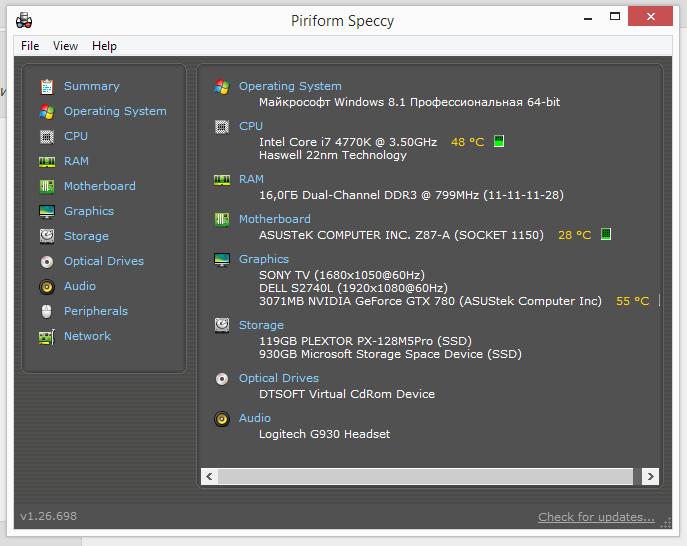
Task: Click the Storage heading in summary
Action: click(261, 325)
